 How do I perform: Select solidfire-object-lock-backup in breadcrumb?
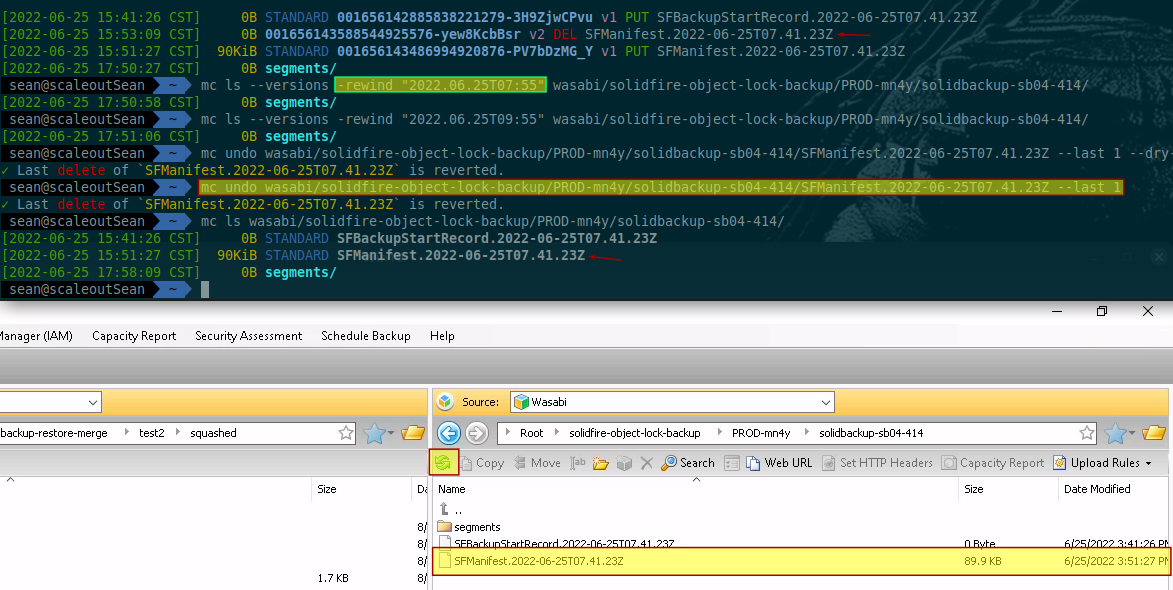634,433
